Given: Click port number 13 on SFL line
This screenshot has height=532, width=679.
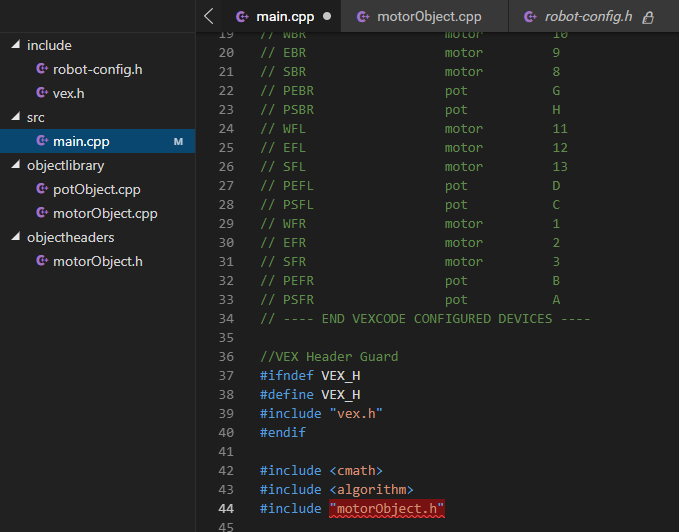Looking at the screenshot, I should (x=560, y=167).
